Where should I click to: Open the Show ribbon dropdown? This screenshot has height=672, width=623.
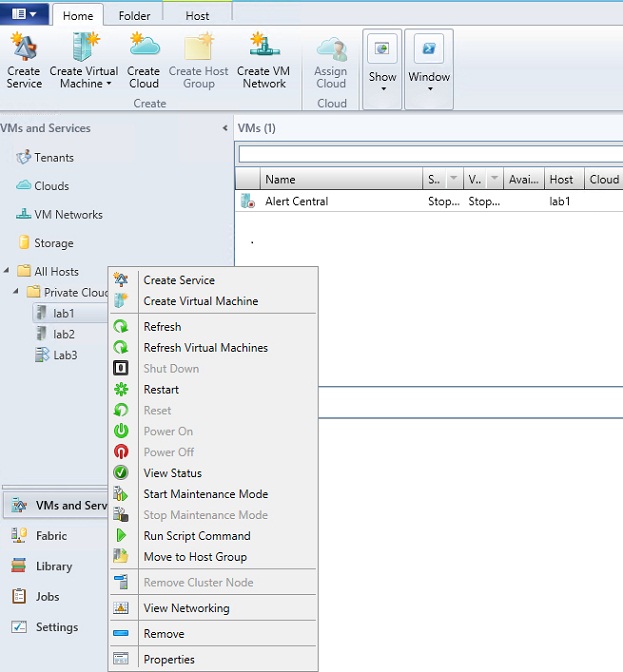pos(382,69)
